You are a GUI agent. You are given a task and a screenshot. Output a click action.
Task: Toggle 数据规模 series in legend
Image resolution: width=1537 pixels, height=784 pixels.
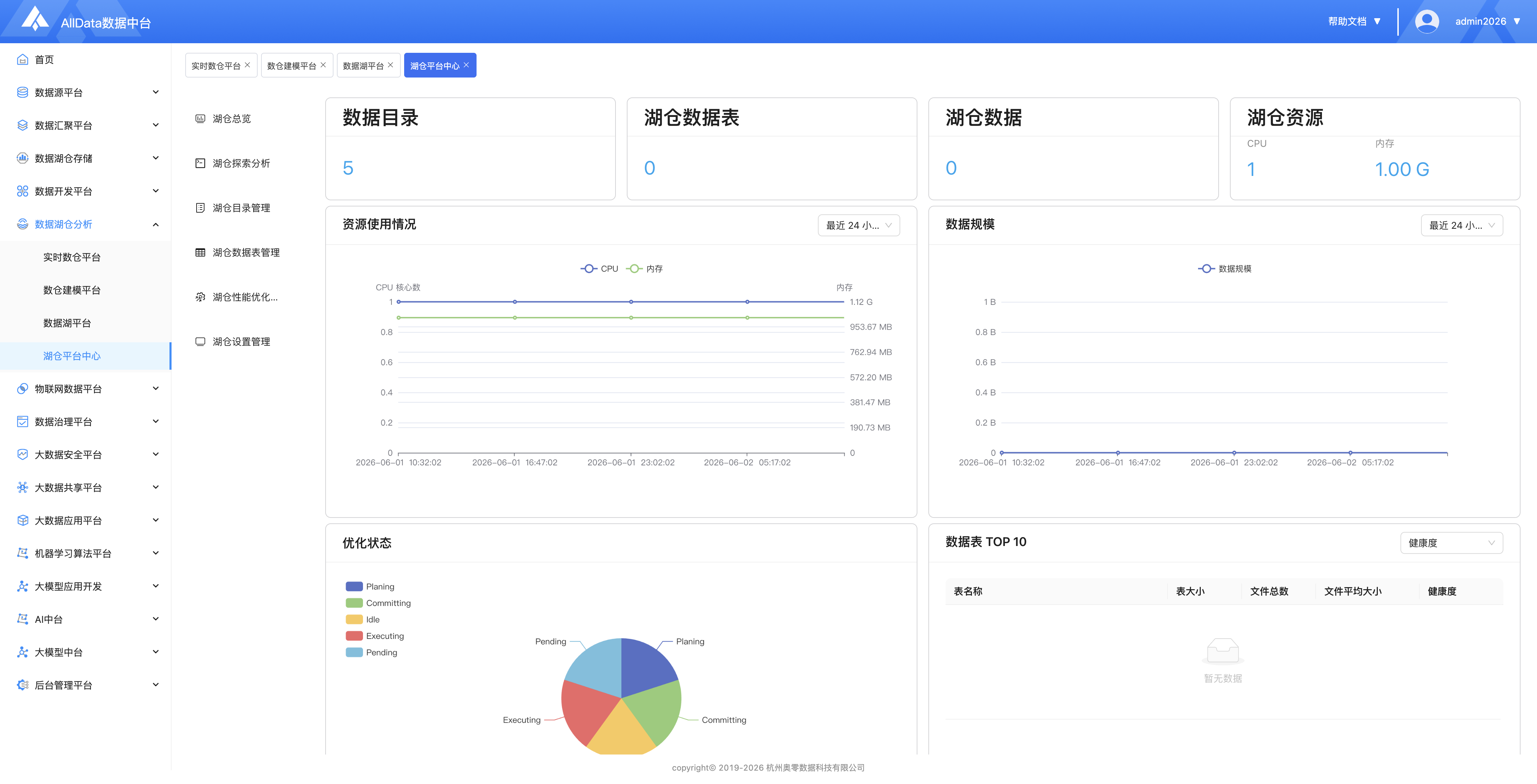1224,269
